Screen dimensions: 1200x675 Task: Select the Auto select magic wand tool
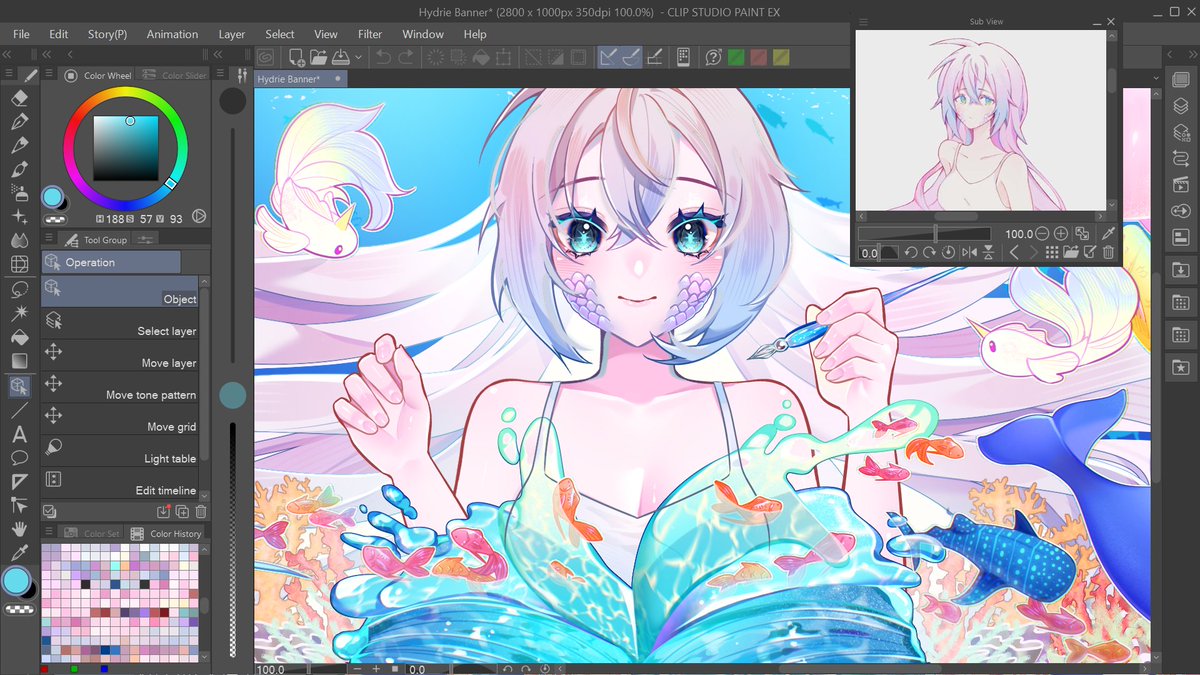tap(19, 314)
